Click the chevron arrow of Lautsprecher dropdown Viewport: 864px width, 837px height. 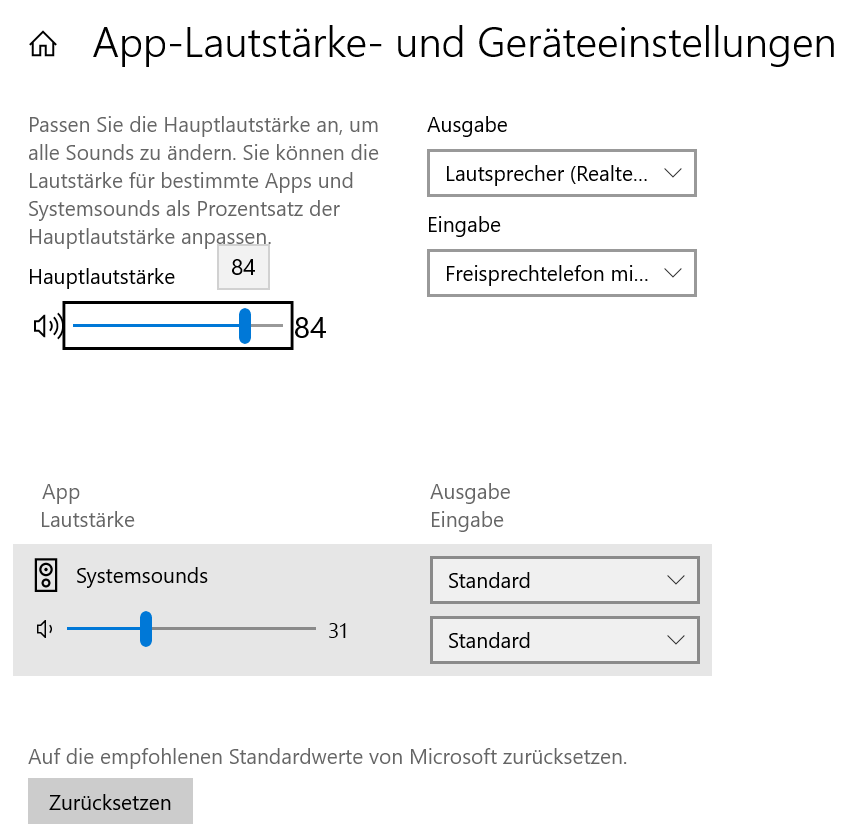672,173
